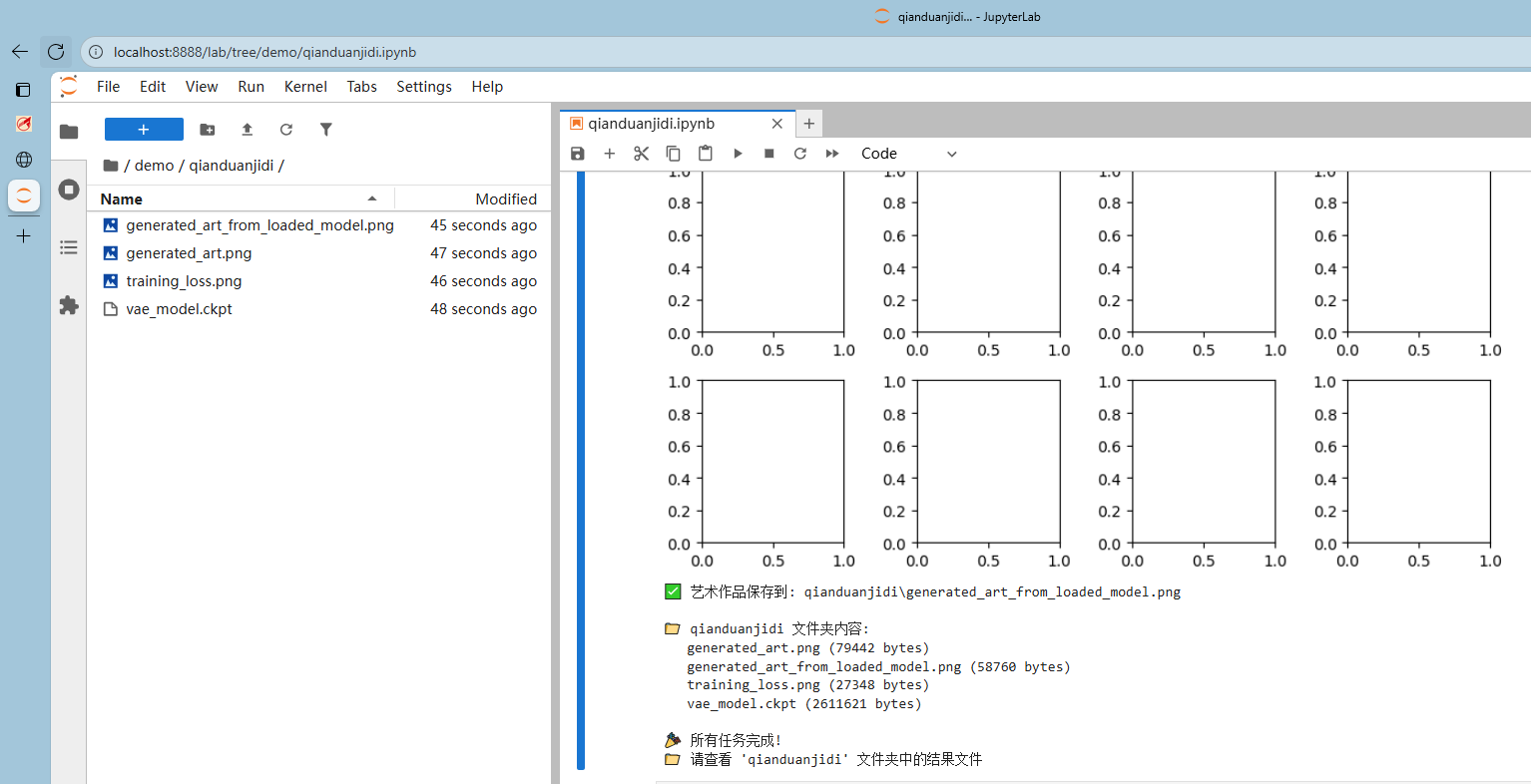Refresh the file browser listing
This screenshot has height=784, width=1531.
point(286,130)
